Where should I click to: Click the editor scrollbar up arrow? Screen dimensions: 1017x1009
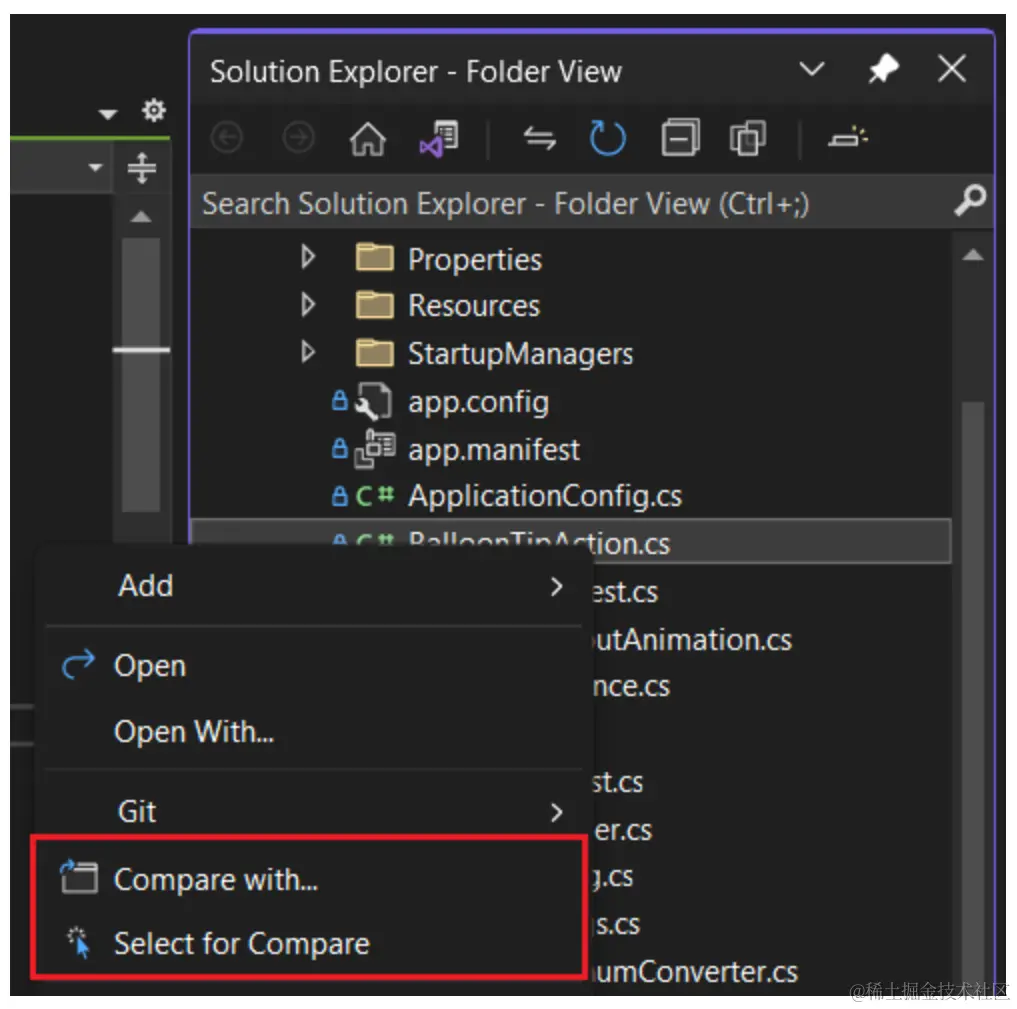tap(141, 217)
